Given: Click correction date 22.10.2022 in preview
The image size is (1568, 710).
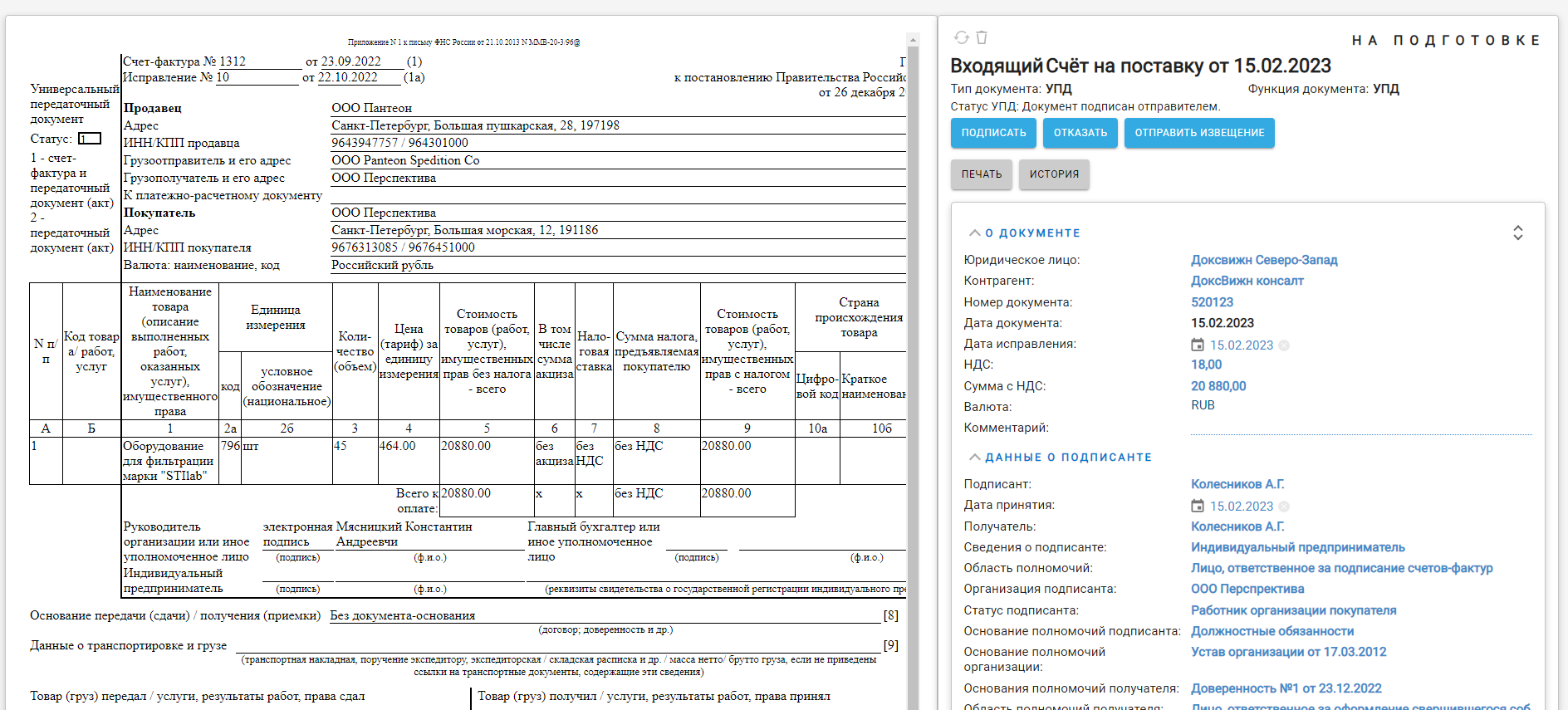Looking at the screenshot, I should 348,77.
